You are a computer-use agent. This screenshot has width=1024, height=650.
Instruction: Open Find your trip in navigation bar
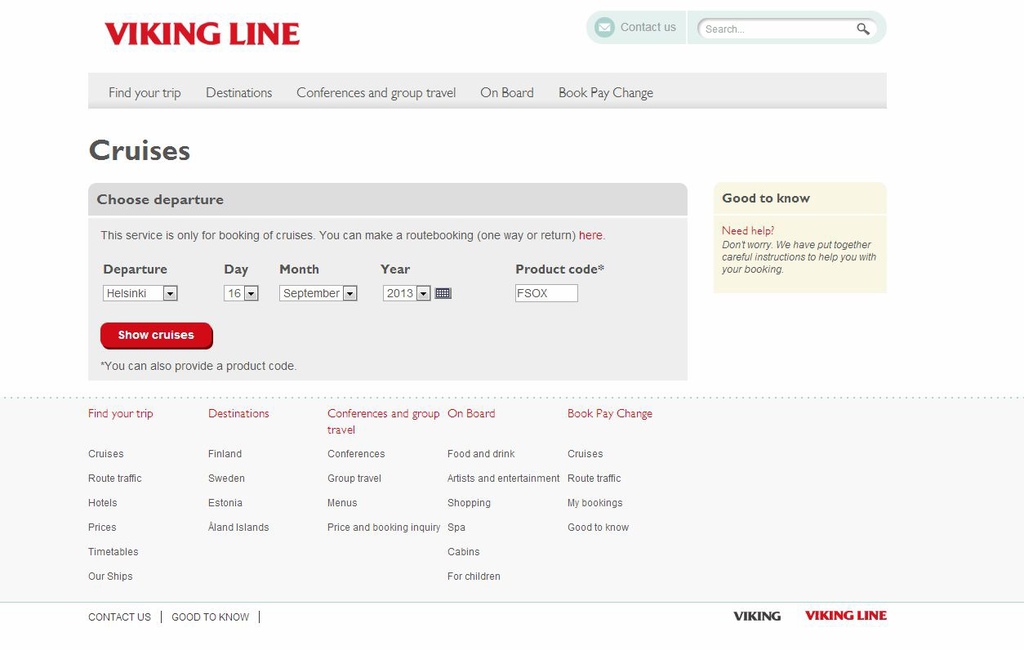pos(145,93)
